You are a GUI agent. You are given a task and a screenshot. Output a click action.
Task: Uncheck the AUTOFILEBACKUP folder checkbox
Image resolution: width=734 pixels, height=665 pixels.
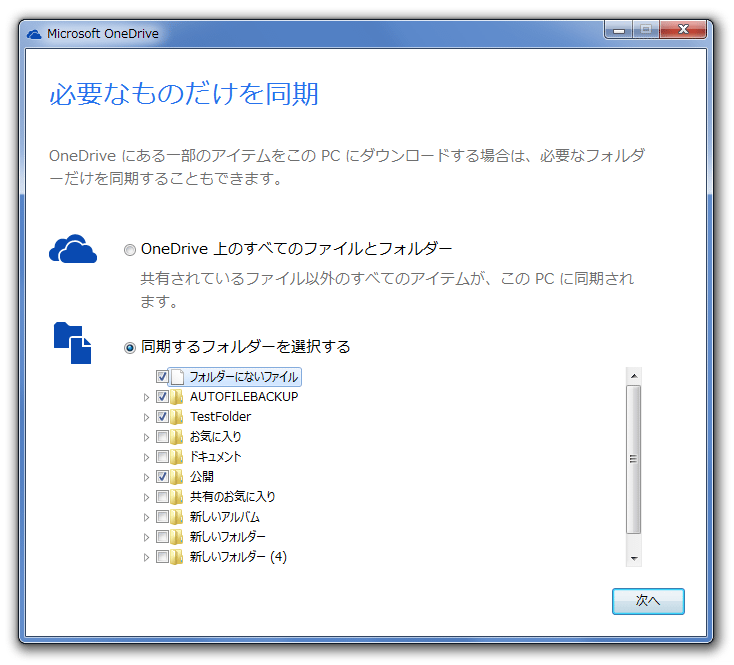[162, 396]
